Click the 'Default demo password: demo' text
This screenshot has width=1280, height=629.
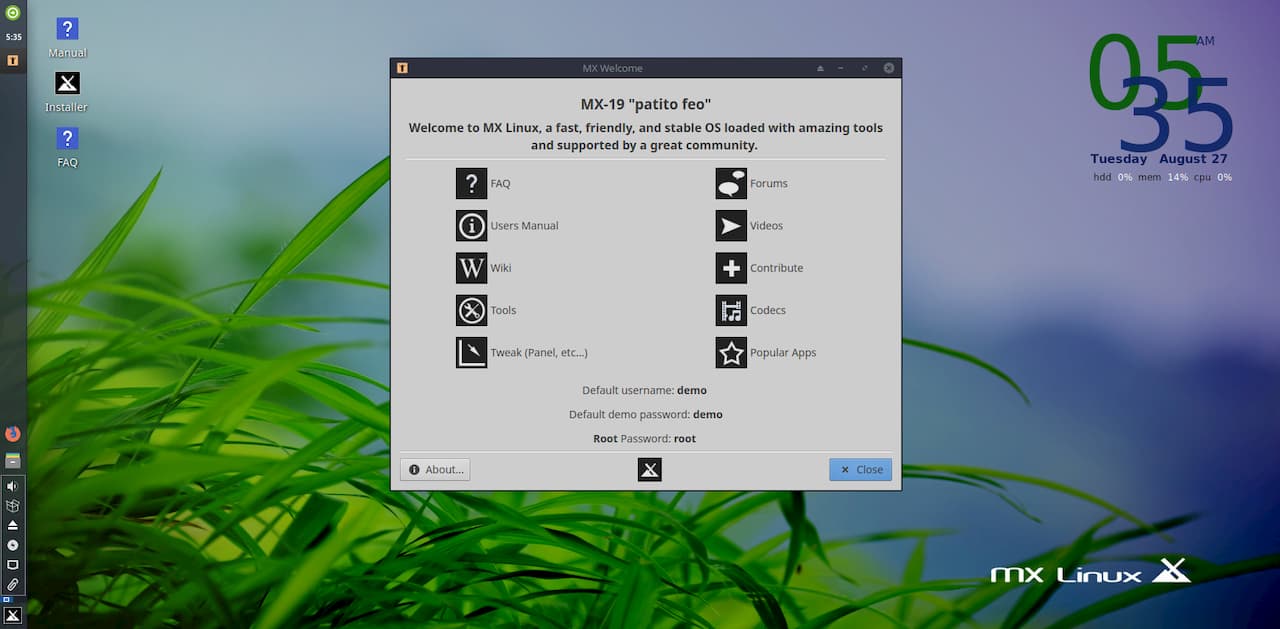(x=646, y=415)
